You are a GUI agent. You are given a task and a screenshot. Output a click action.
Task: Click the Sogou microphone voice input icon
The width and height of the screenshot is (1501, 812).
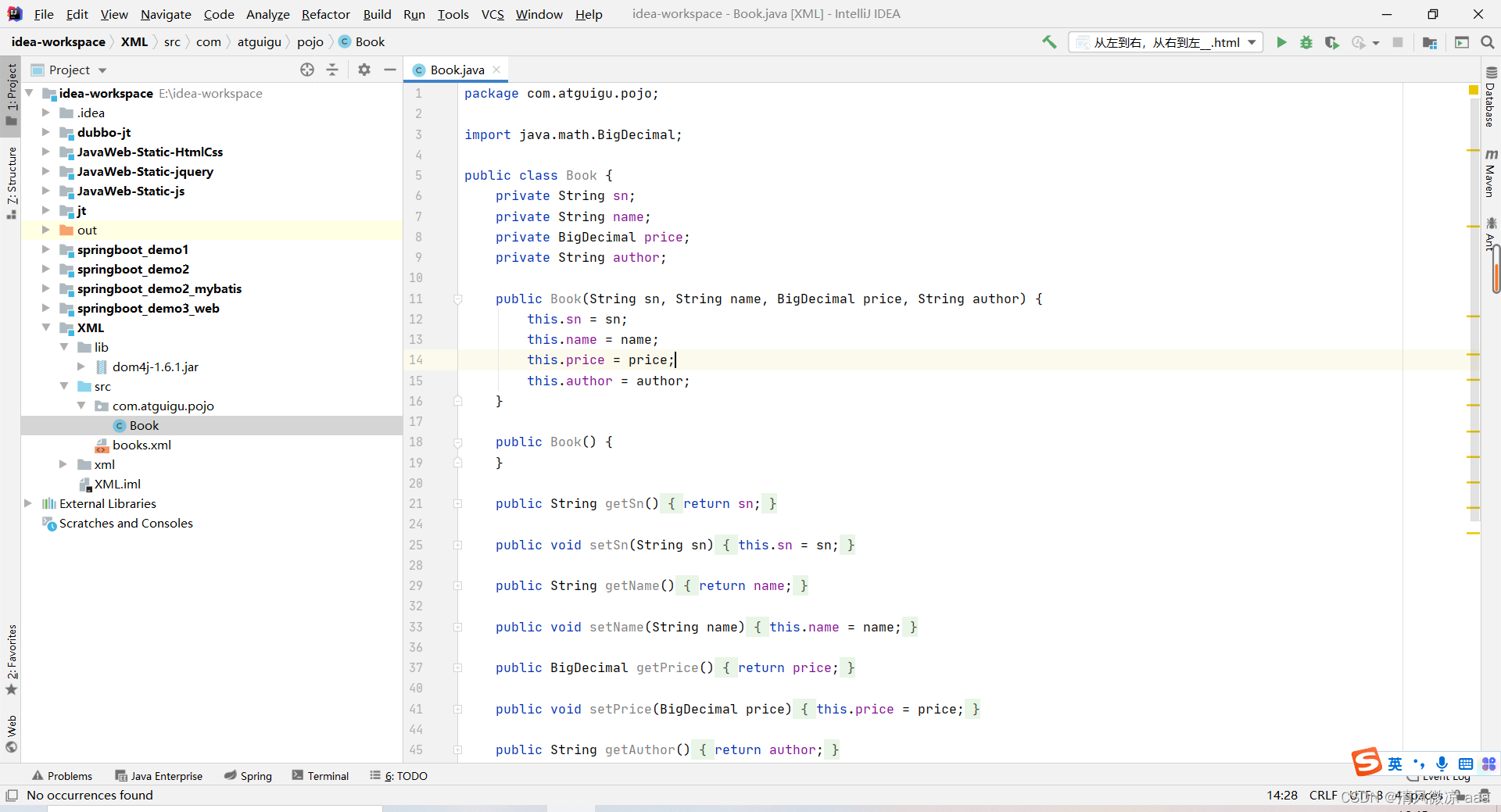[x=1442, y=764]
